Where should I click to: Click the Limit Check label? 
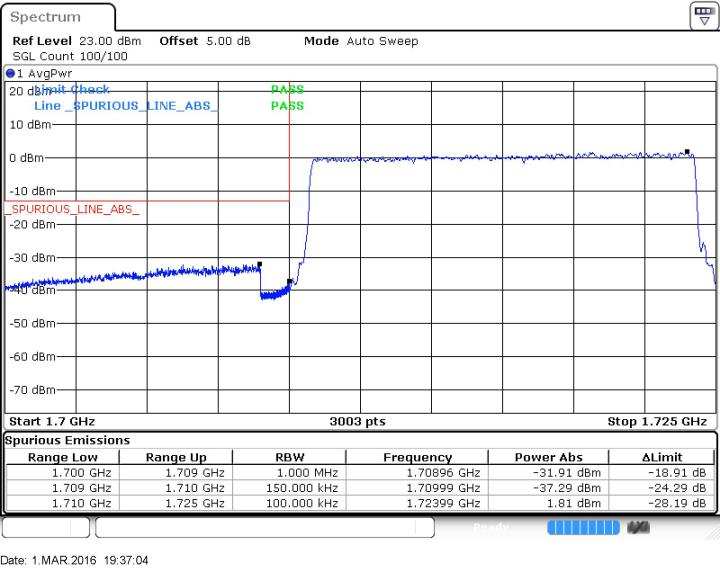[x=72, y=89]
